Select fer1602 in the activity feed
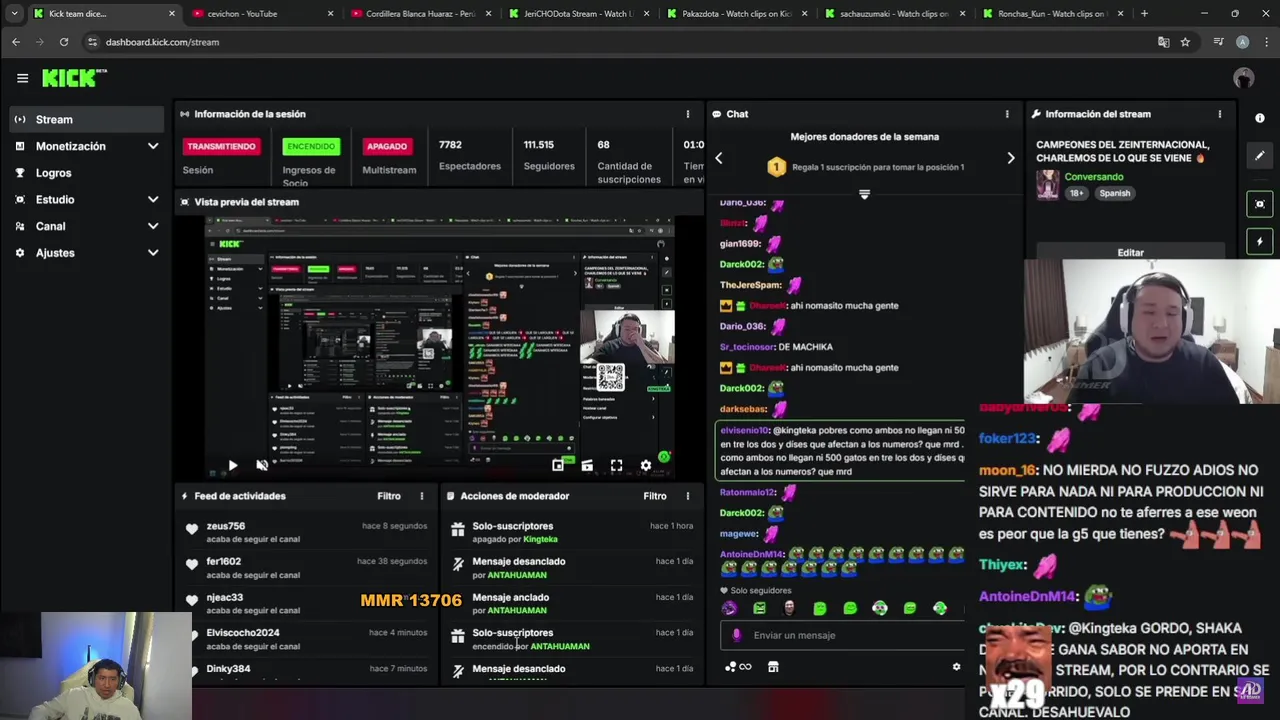The width and height of the screenshot is (1280, 720). [x=224, y=562]
